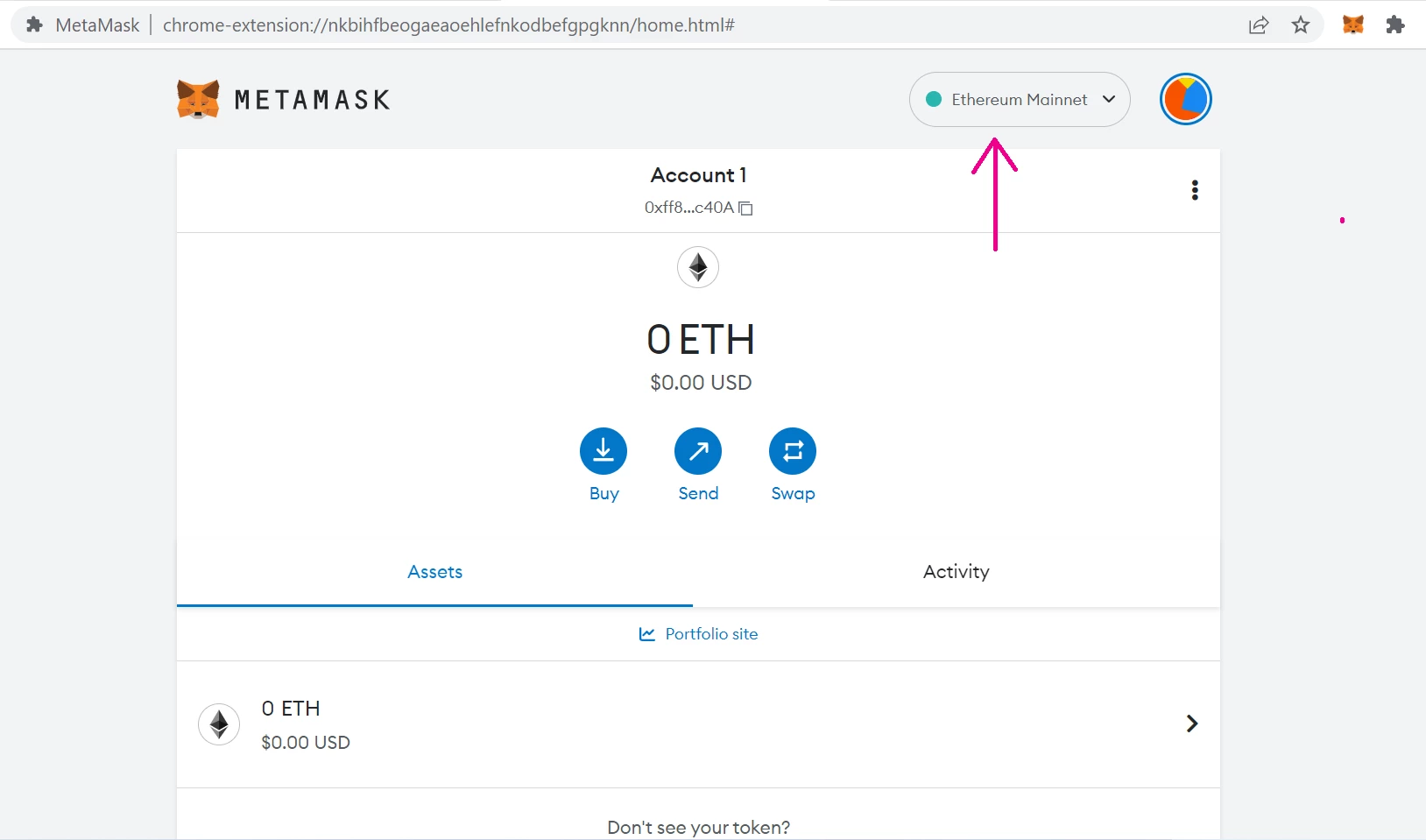Click the Account 1 name
1426x840 pixels.
(x=698, y=175)
